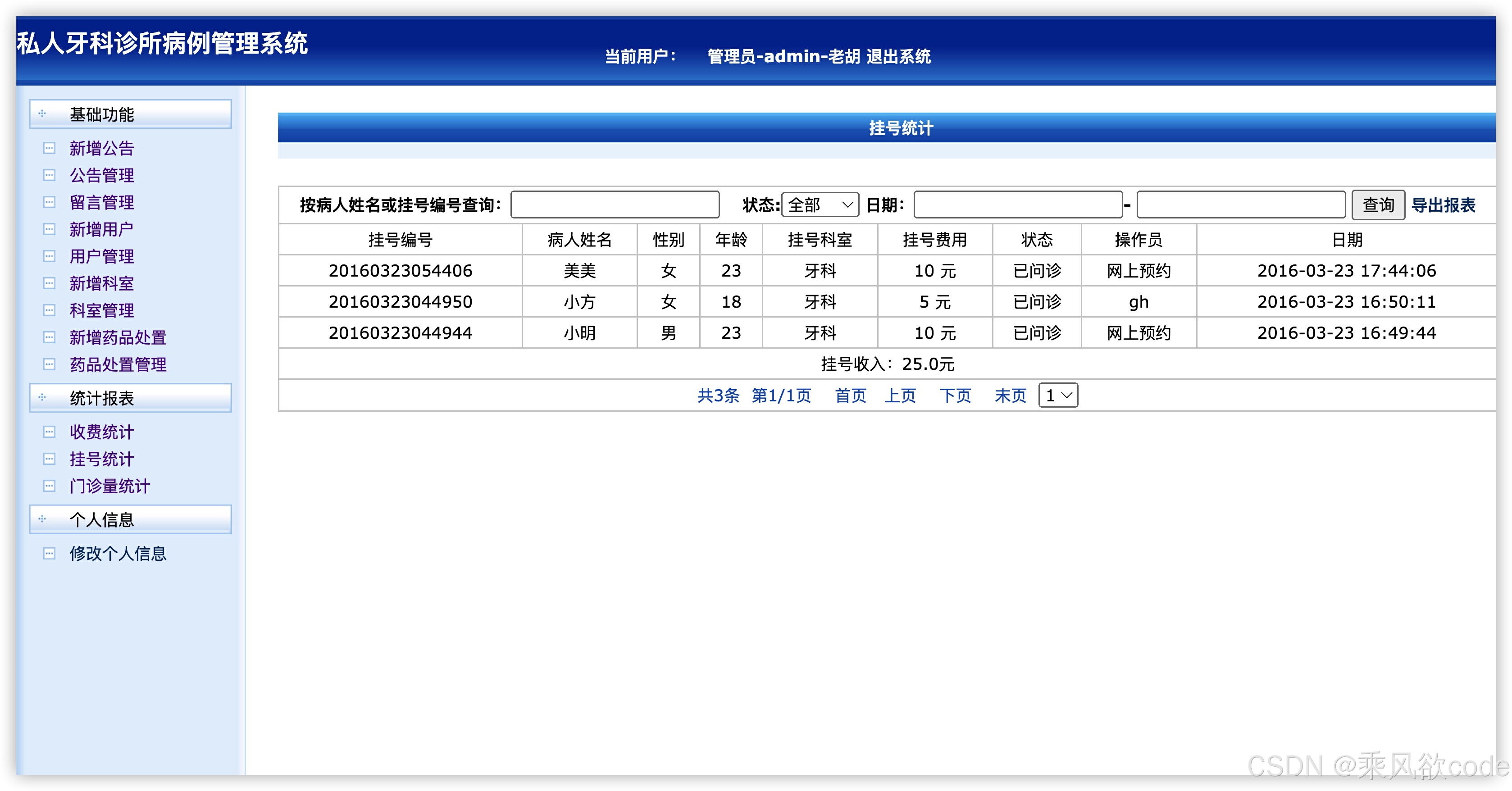This screenshot has width=1512, height=791.
Task: Click the icon beside 修改个人信息
Action: click(x=49, y=553)
